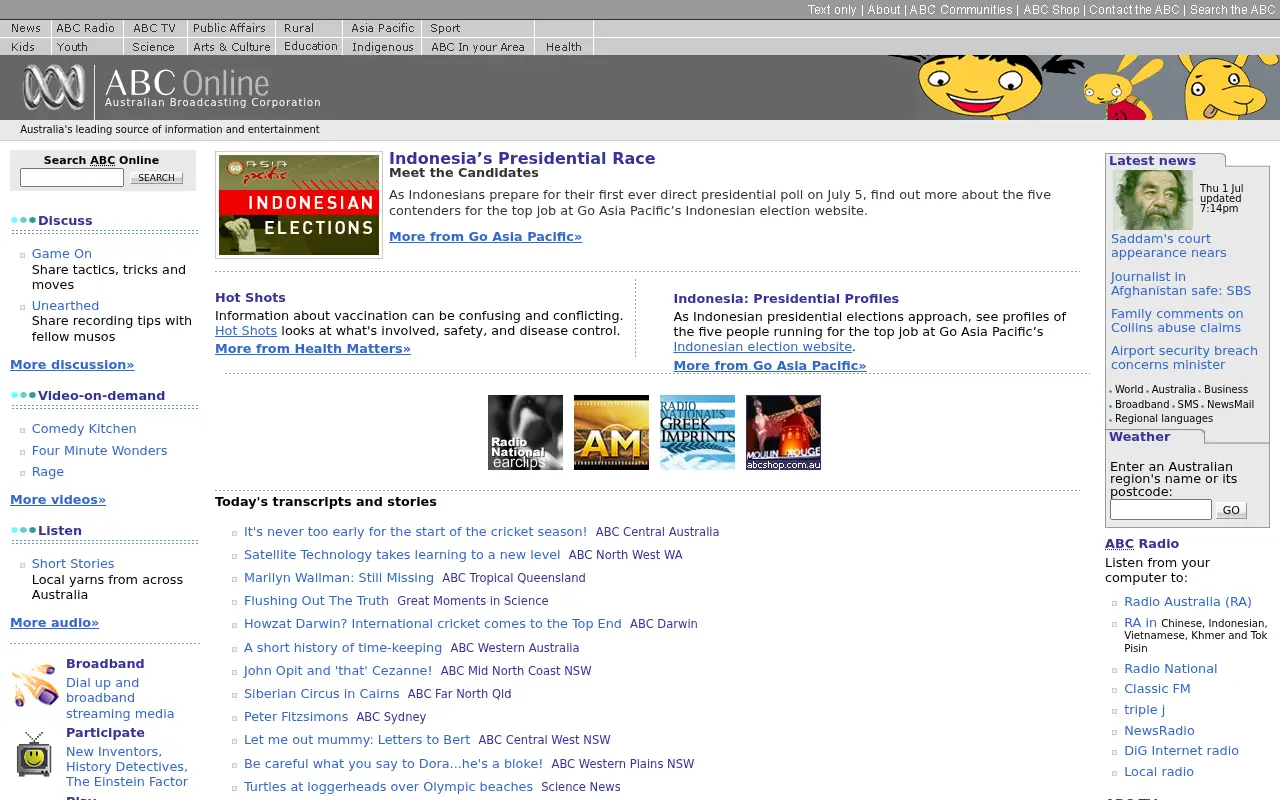
Task: Open the AM program thumbnail
Action: click(x=611, y=432)
